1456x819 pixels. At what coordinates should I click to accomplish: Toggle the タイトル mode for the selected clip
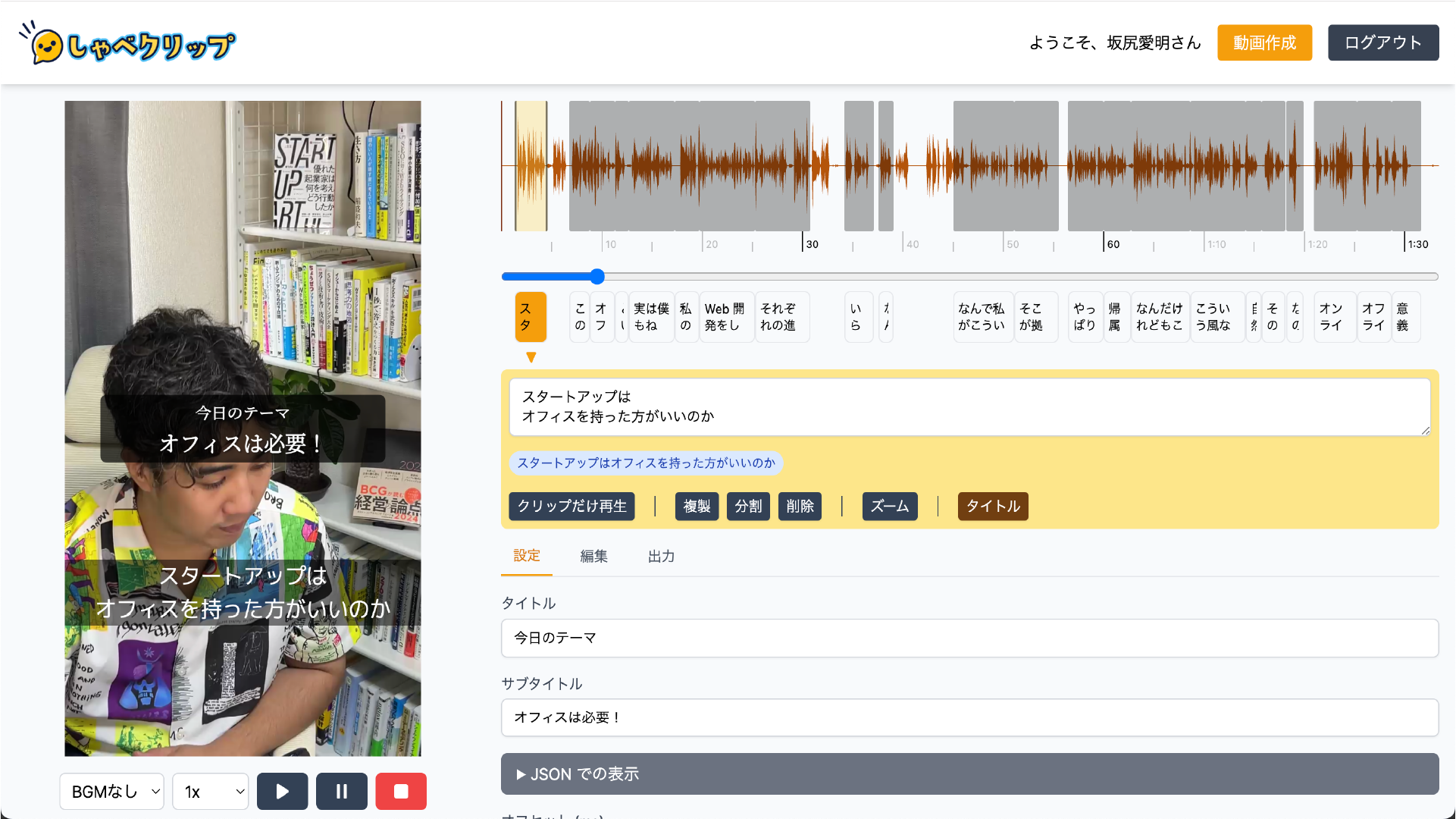pyautogui.click(x=993, y=506)
